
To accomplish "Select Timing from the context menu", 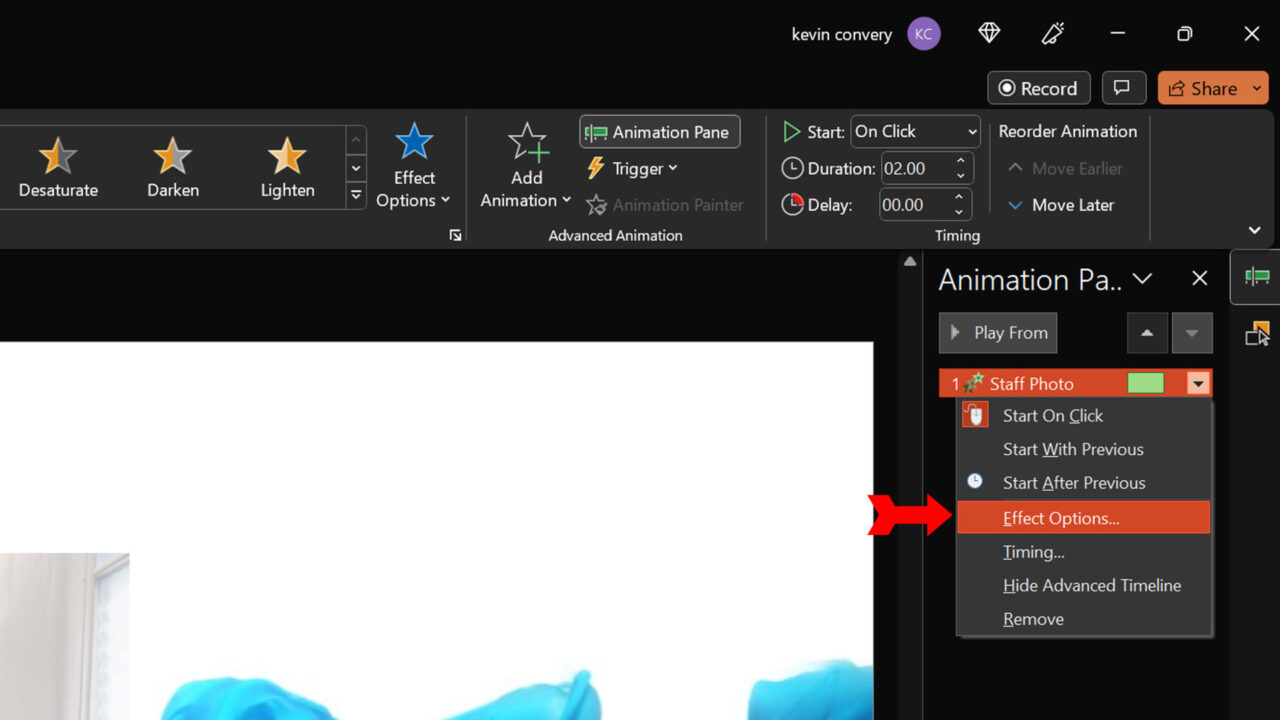I will (x=1034, y=551).
